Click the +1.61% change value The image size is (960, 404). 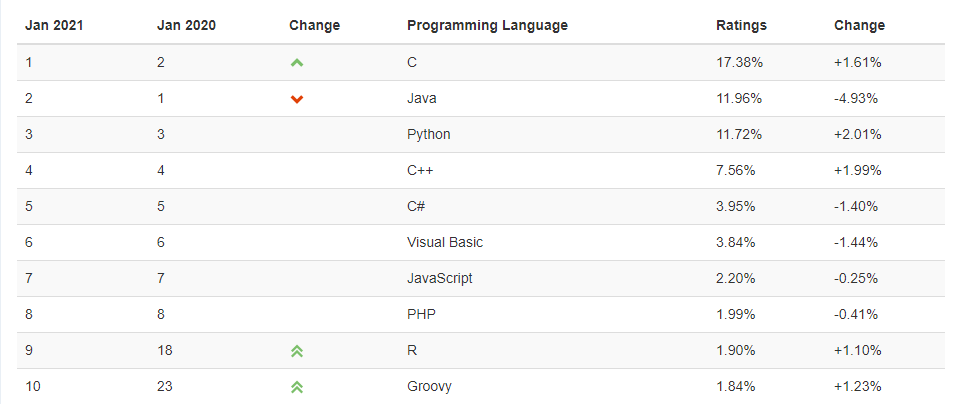tap(858, 62)
